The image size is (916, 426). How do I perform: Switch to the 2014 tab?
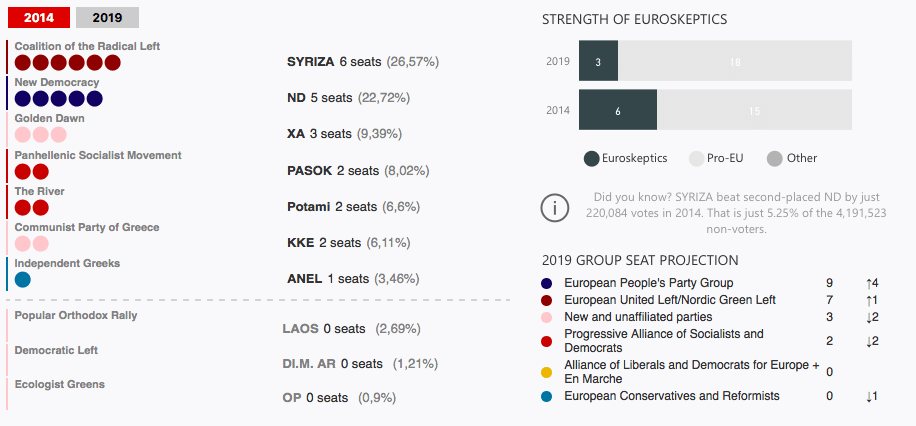click(39, 17)
